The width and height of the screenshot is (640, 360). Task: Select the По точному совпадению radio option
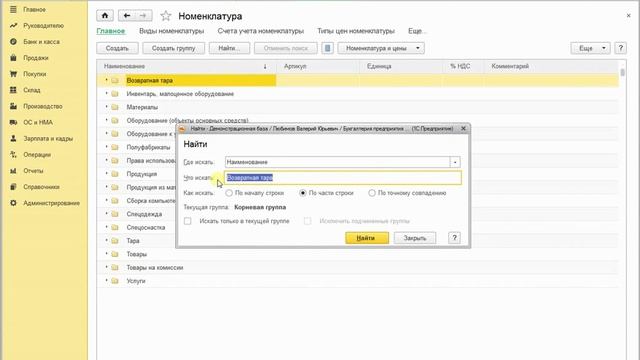372,193
